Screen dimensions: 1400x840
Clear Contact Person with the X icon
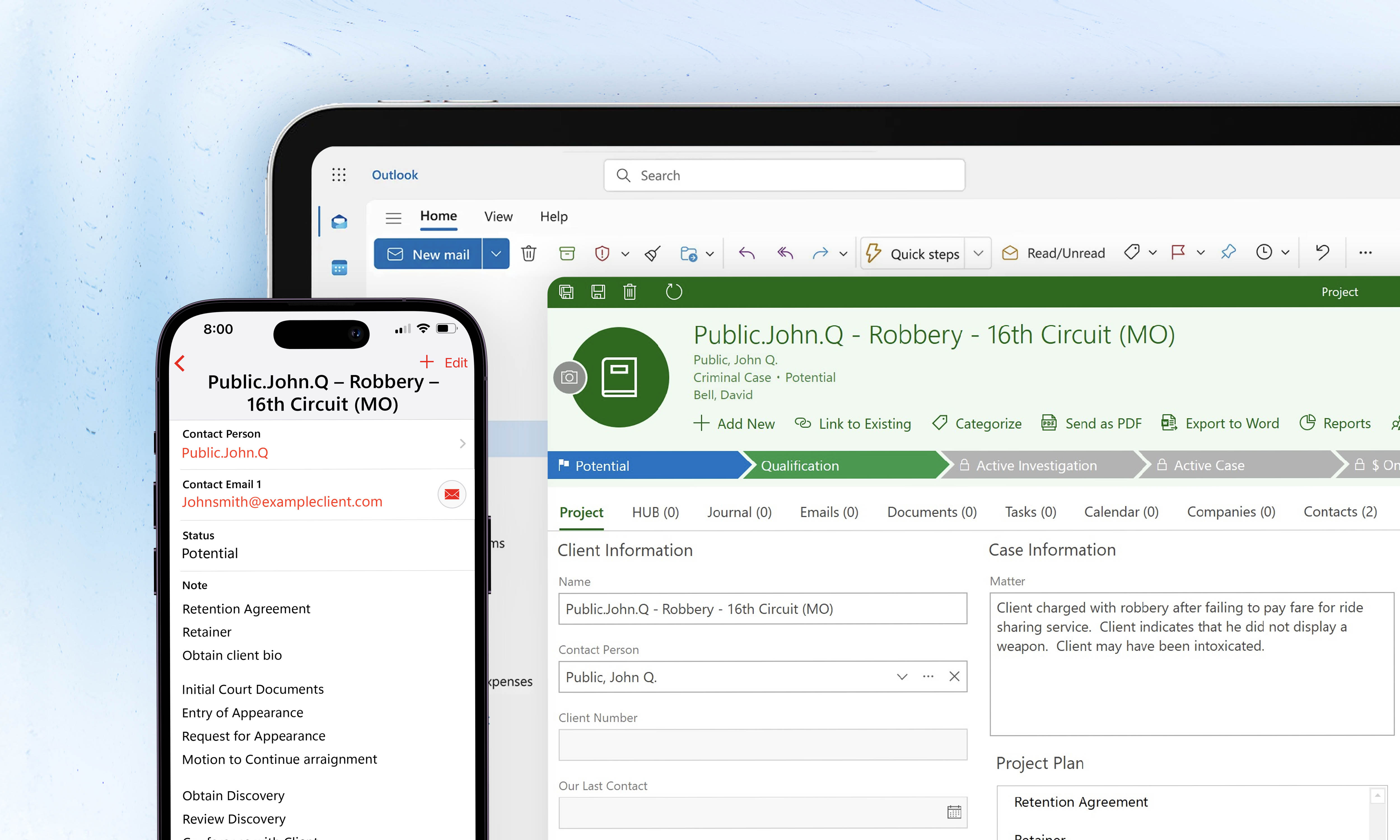(x=954, y=677)
